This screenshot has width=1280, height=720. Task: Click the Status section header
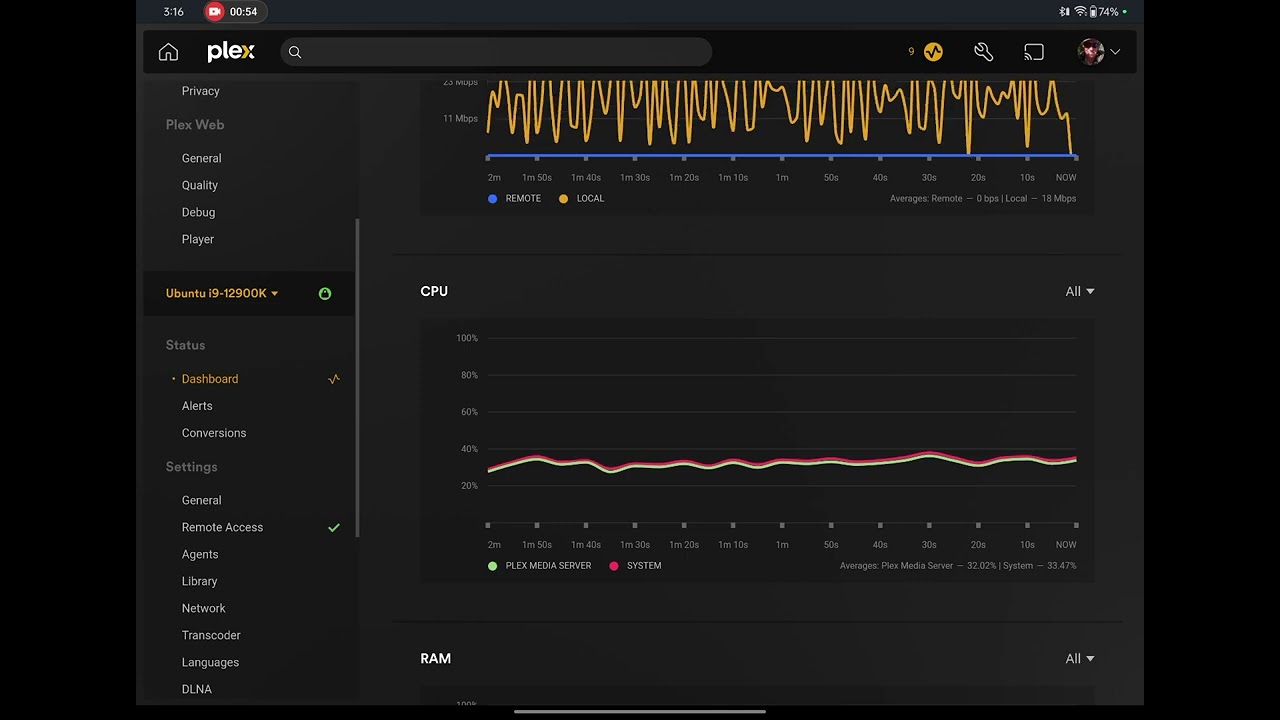(185, 345)
